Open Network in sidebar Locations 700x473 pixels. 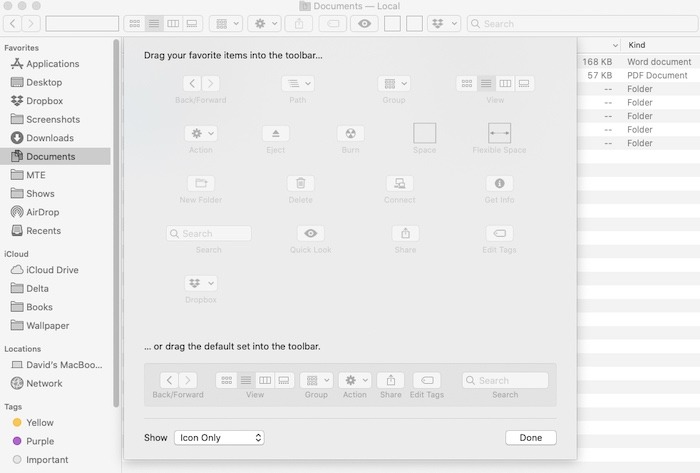click(44, 383)
